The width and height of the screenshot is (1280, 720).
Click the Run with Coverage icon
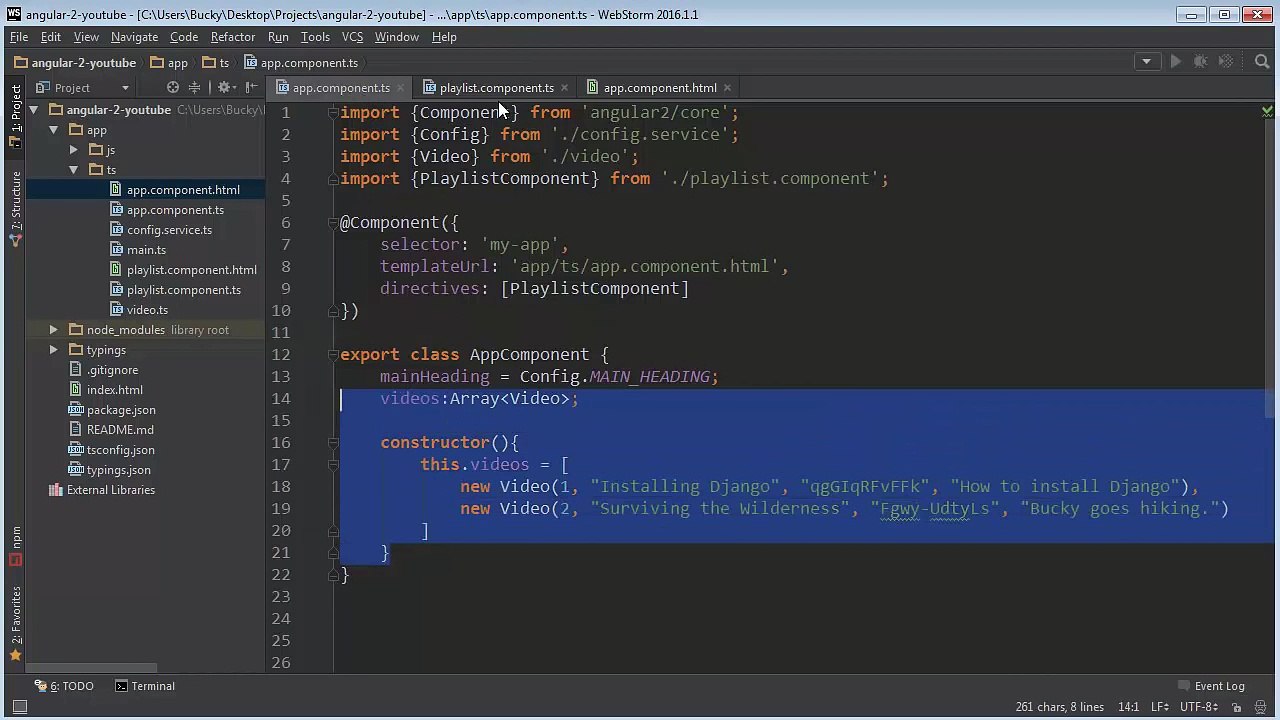tap(1226, 62)
